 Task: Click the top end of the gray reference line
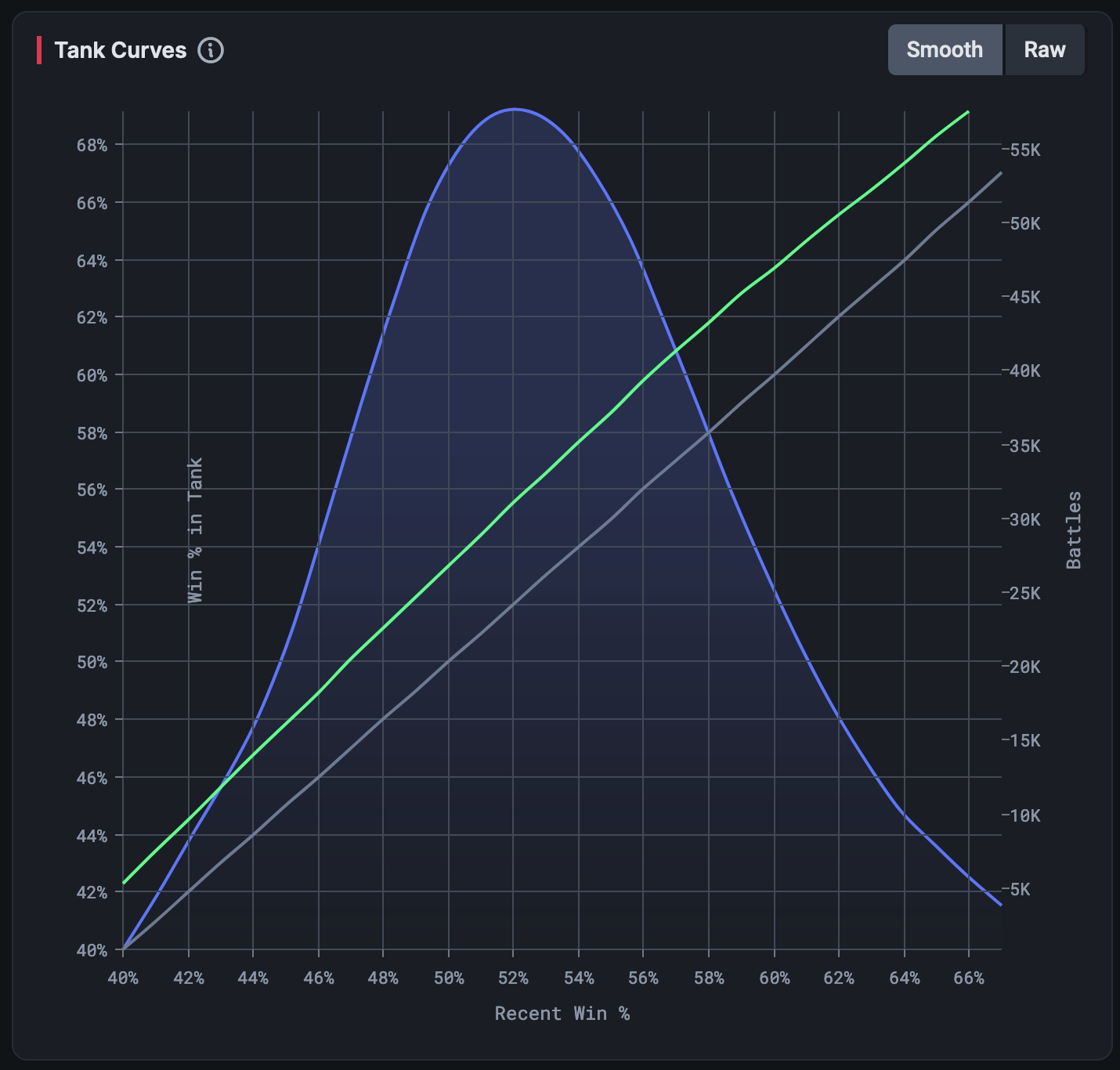1000,173
